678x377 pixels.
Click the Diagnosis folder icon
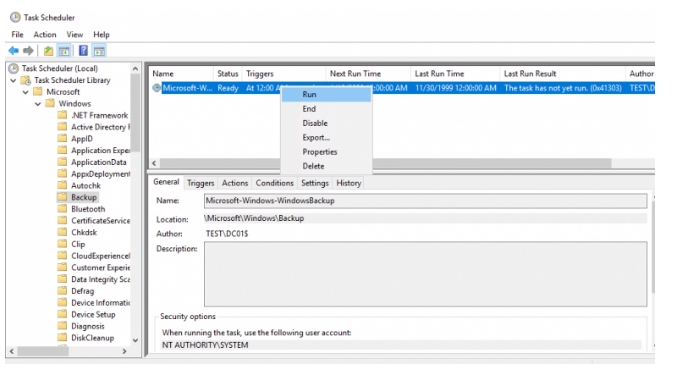(62, 326)
